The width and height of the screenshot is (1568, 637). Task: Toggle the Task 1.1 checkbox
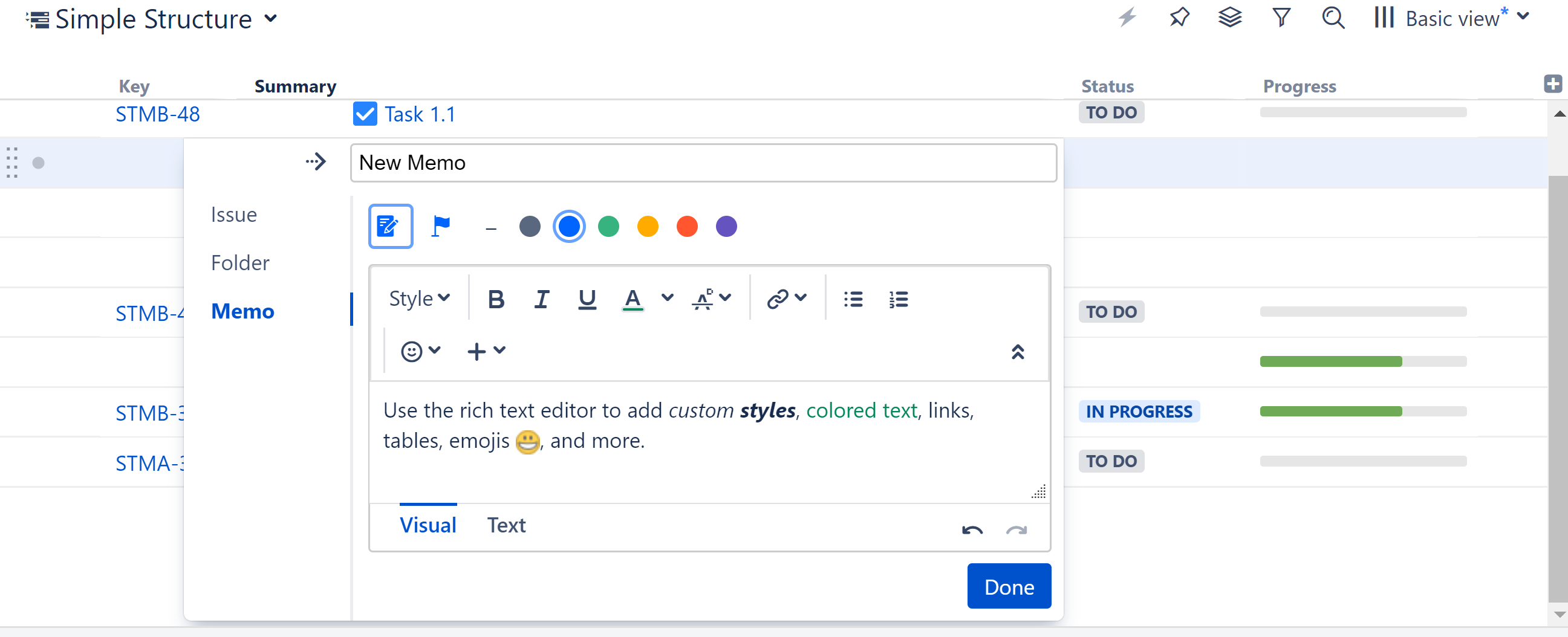click(365, 114)
